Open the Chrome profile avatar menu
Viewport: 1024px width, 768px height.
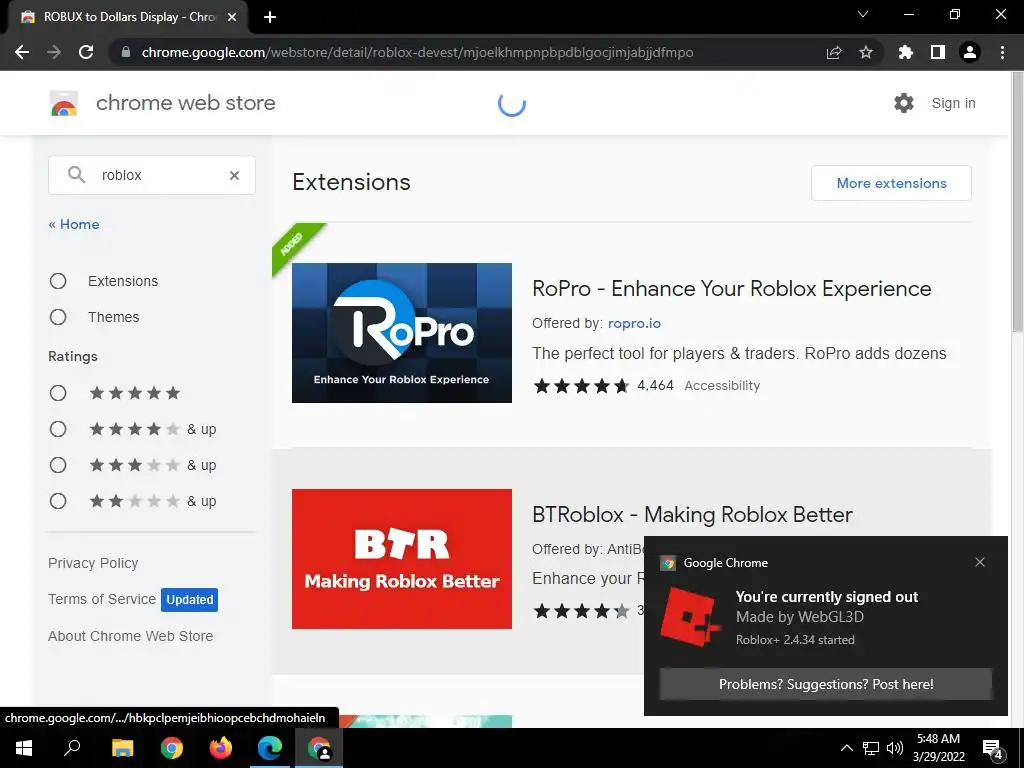coord(970,52)
